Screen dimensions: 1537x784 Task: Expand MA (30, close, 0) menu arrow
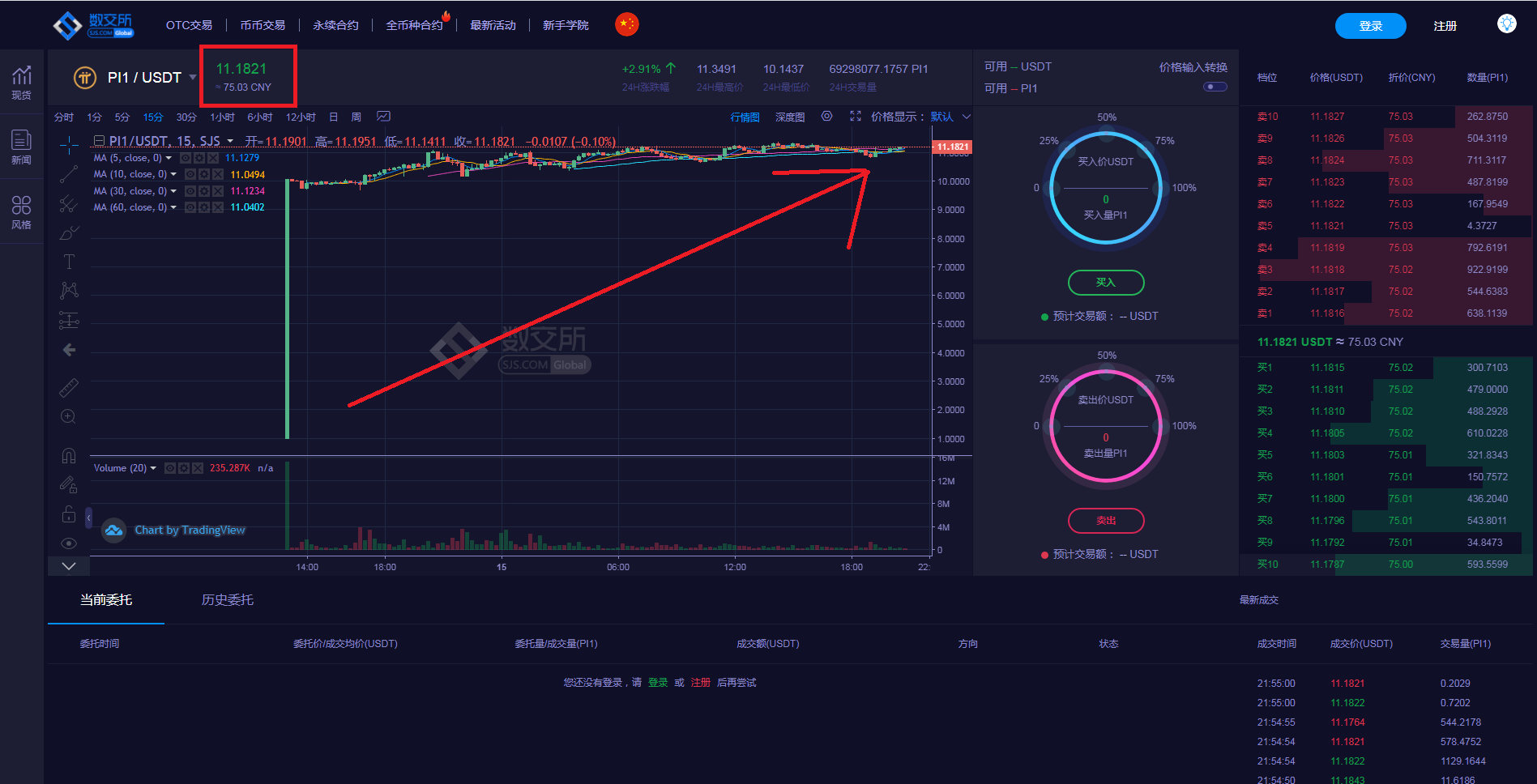pos(173,191)
